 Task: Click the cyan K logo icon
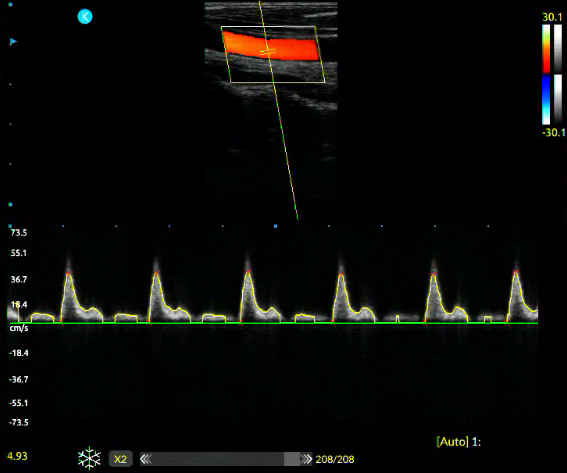point(85,17)
